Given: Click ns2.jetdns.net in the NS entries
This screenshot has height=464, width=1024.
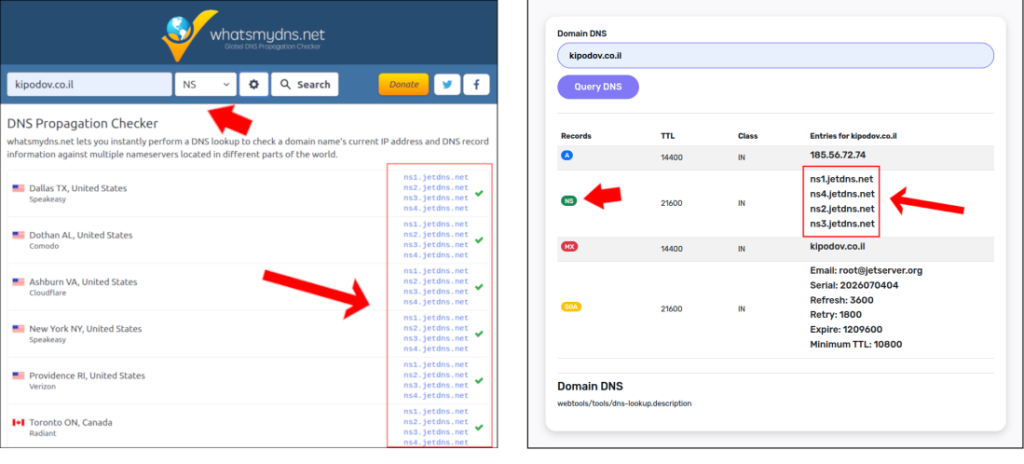Looking at the screenshot, I should [x=842, y=209].
